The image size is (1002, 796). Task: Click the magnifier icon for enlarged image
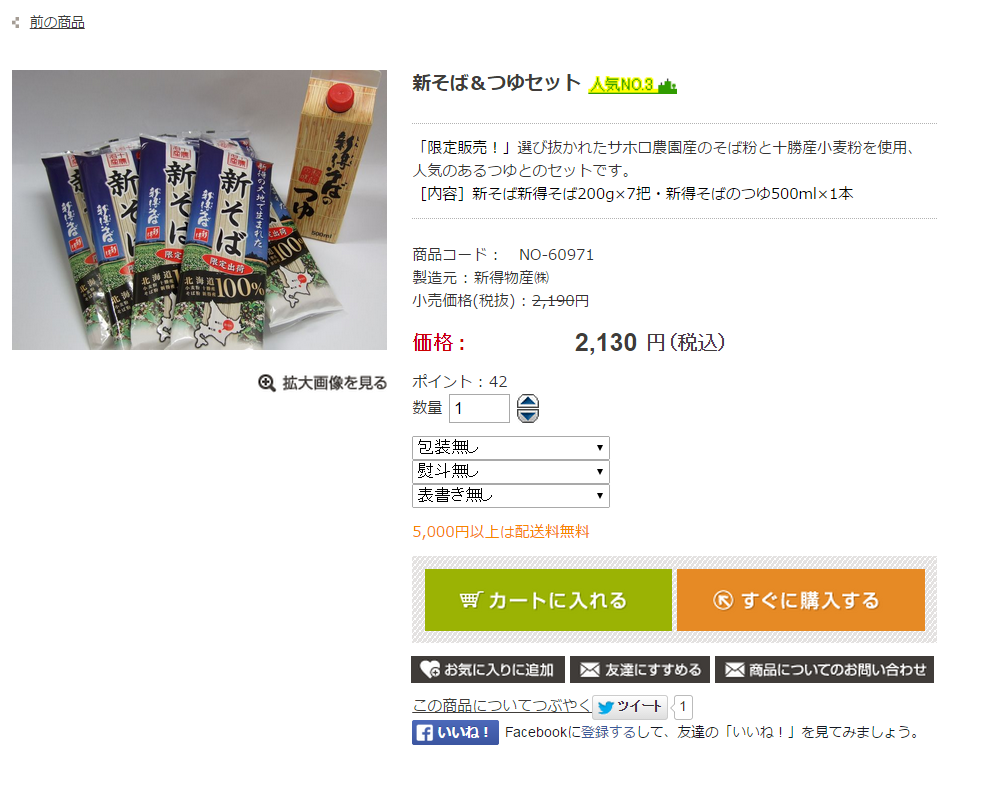[x=266, y=383]
